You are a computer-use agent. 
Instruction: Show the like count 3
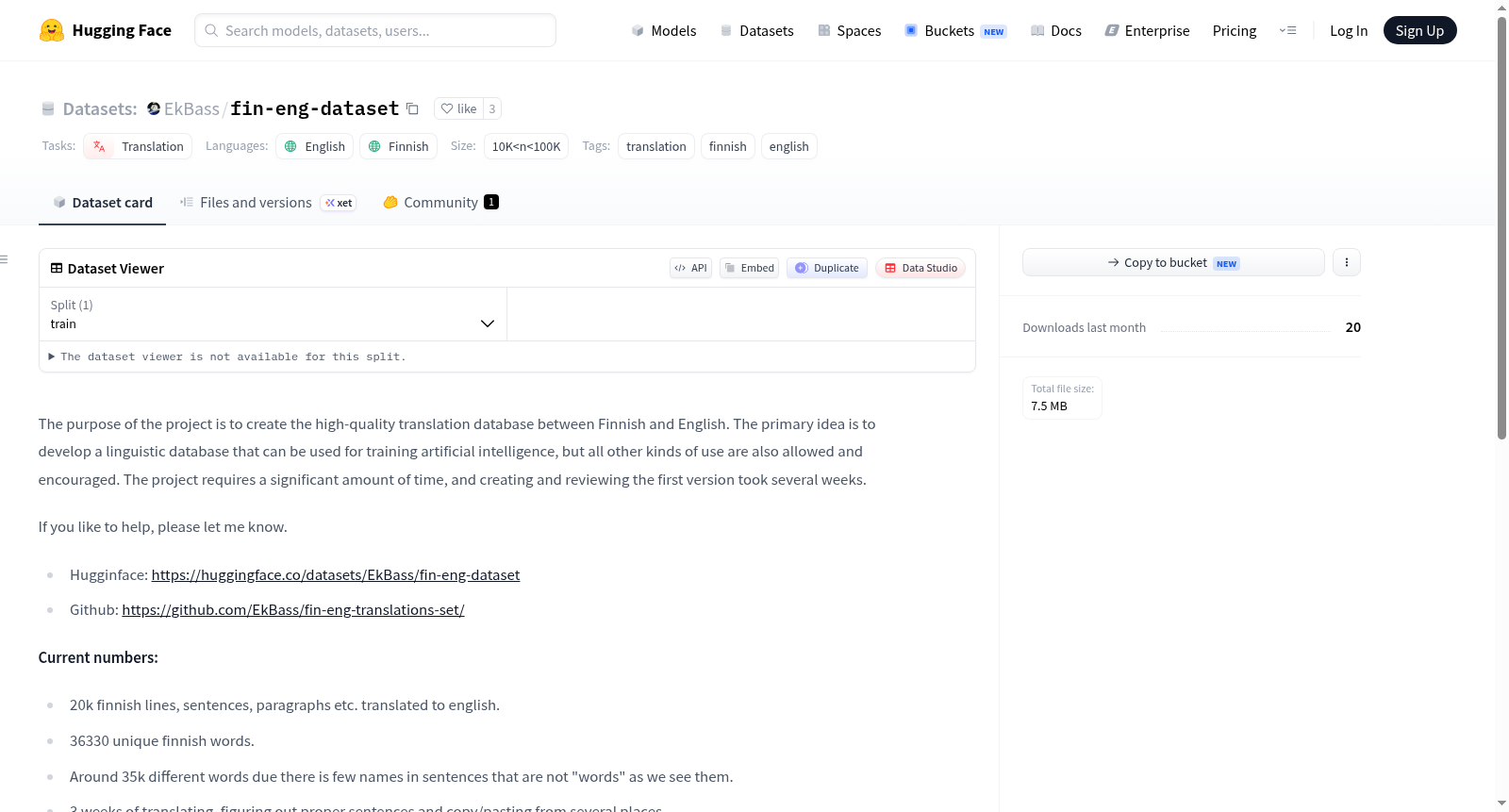(492, 108)
